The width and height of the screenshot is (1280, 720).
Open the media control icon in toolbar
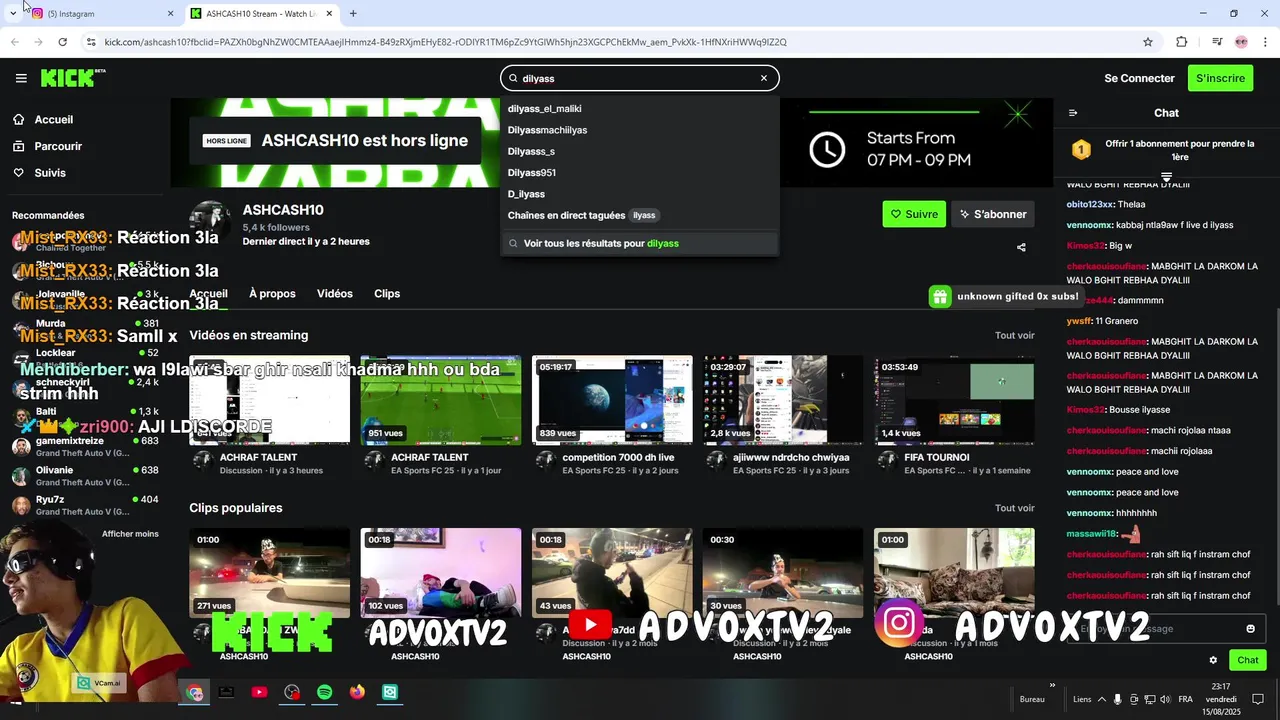pos(1216,42)
